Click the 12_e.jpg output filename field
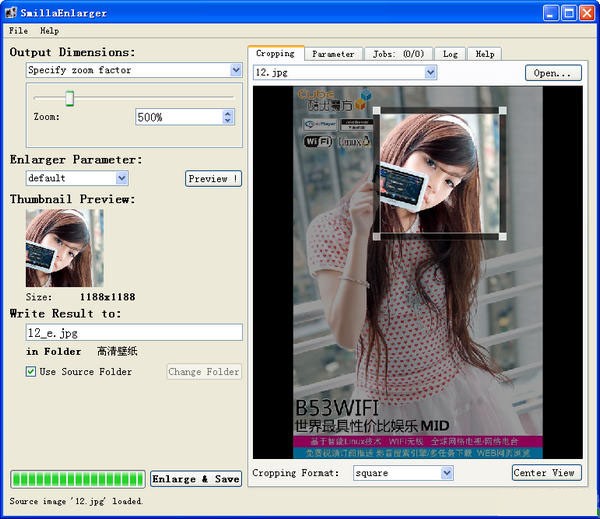Screen dimensions: 600x519 [x=134, y=333]
